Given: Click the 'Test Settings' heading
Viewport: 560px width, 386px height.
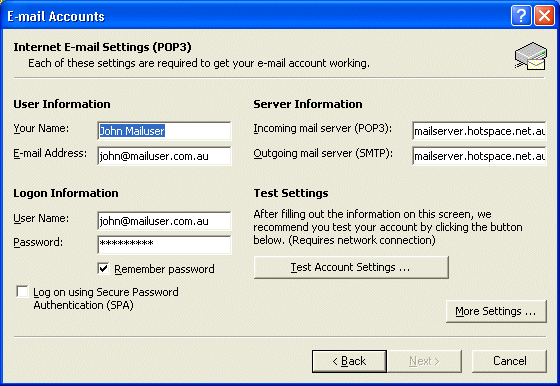Looking at the screenshot, I should click(x=291, y=193).
